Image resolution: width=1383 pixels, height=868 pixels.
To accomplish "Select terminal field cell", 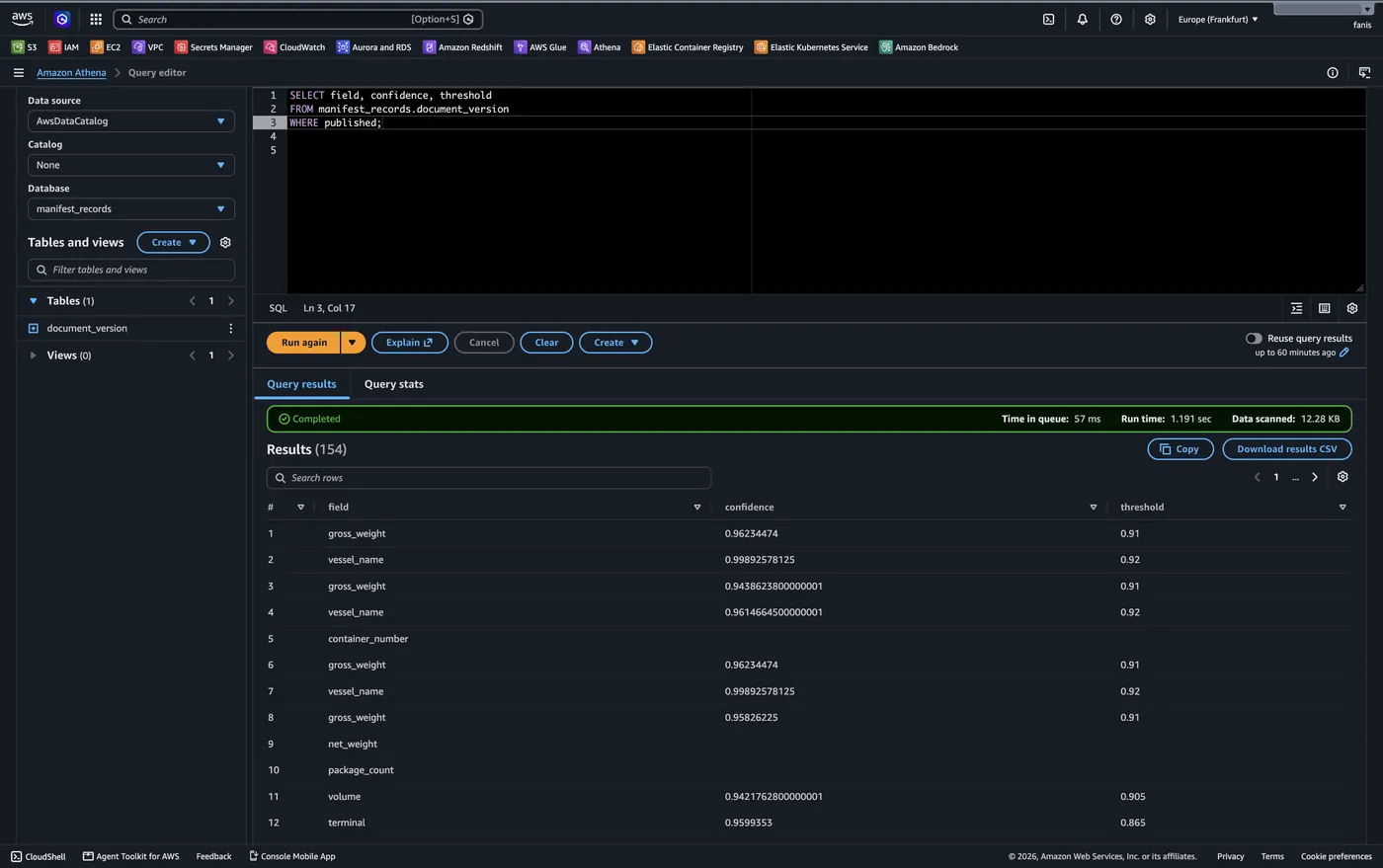I will [x=346, y=823].
